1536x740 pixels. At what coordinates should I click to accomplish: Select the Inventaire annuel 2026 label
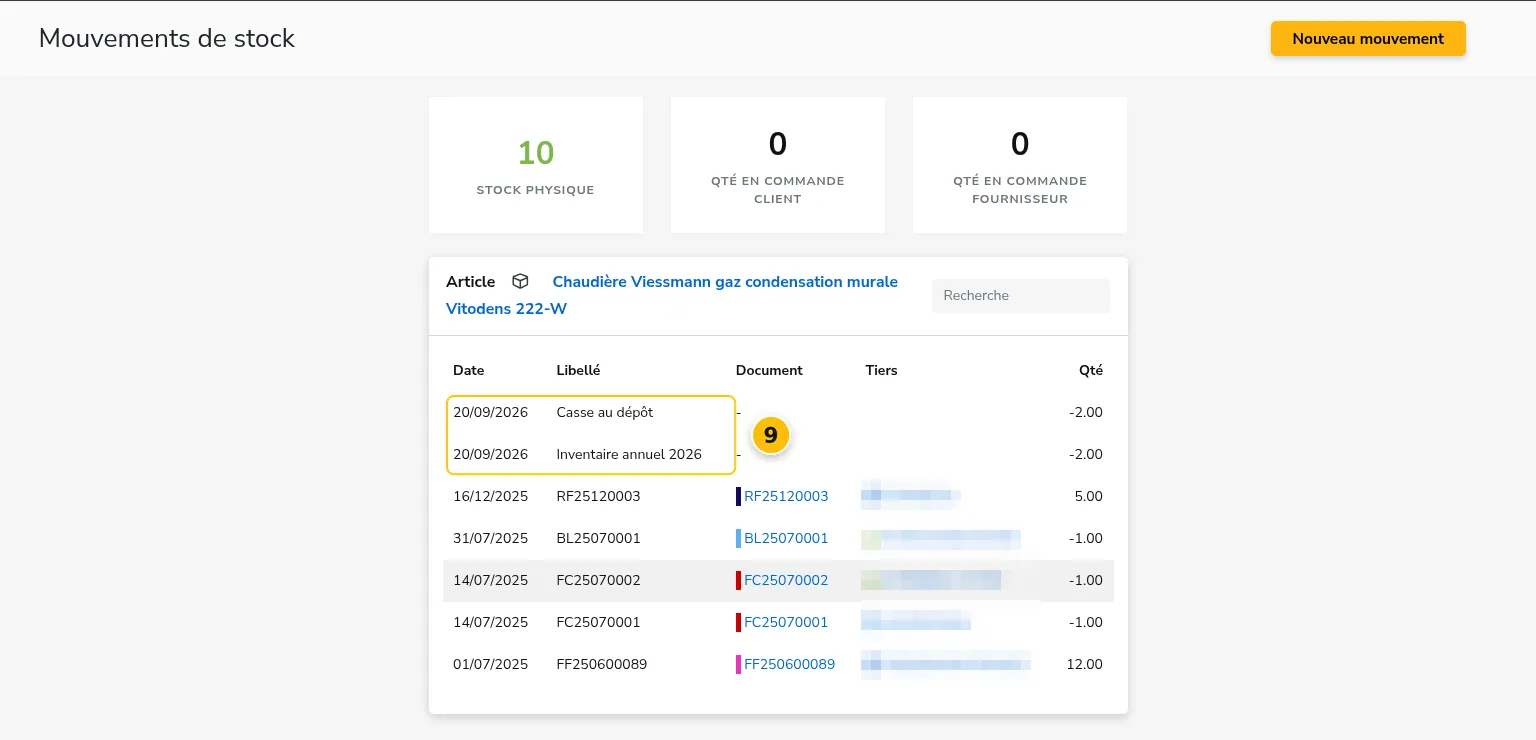tap(629, 454)
